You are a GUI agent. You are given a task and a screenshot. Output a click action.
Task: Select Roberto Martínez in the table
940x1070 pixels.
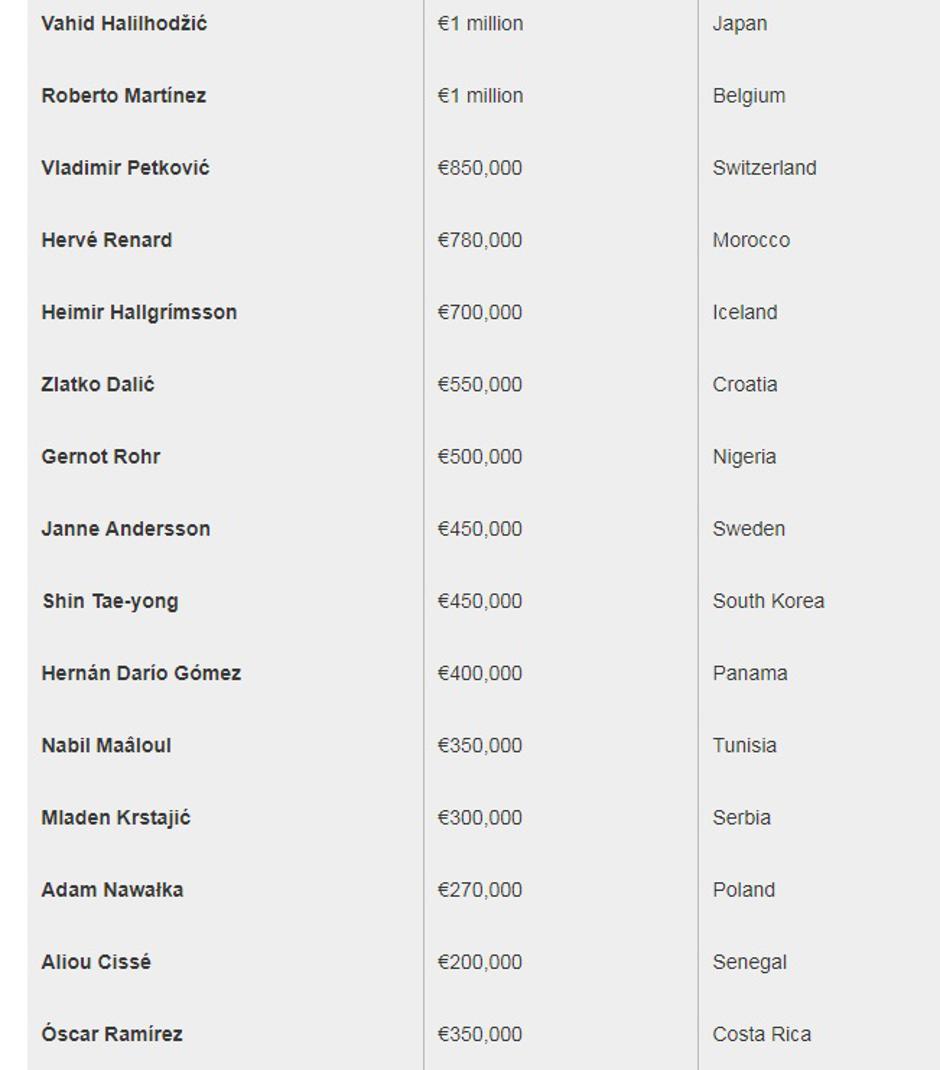124,96
